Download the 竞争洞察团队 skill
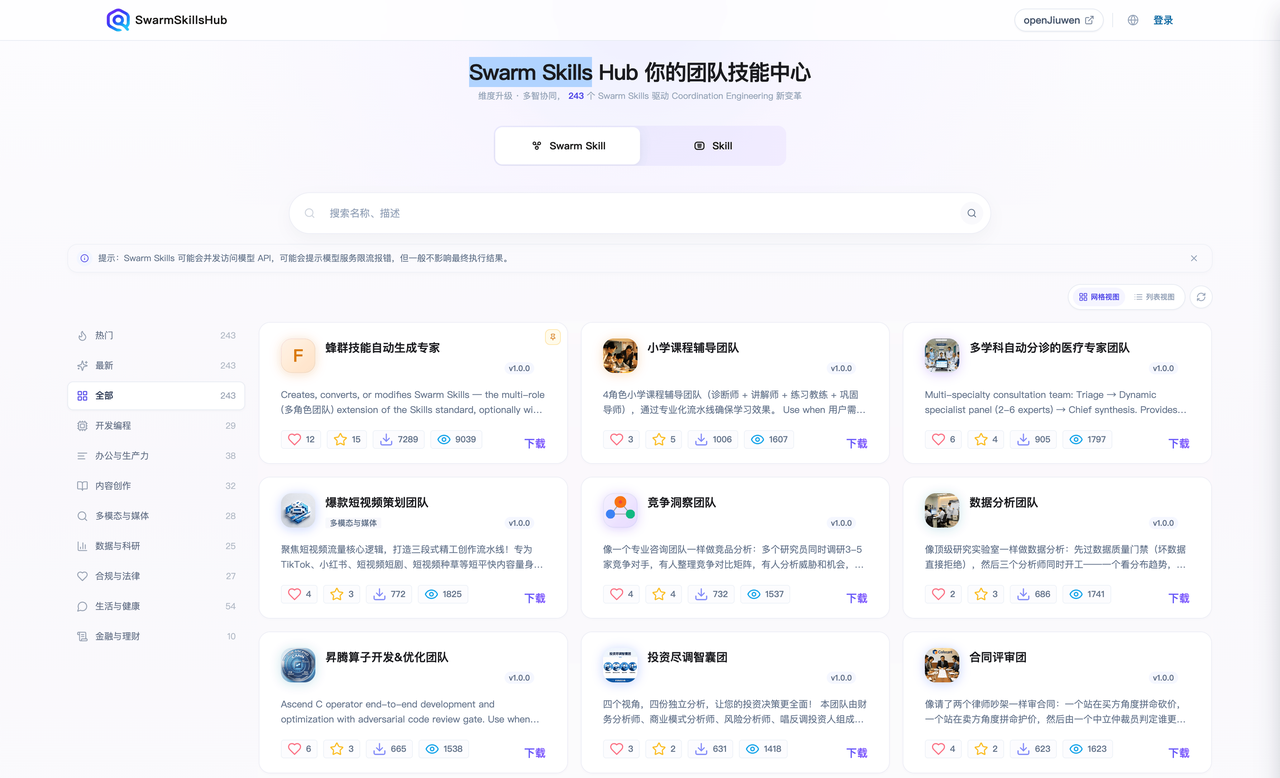The image size is (1280, 778). point(857,598)
